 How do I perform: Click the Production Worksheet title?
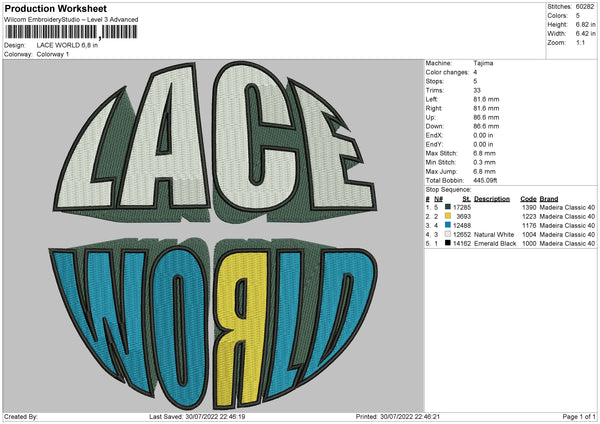click(x=56, y=8)
